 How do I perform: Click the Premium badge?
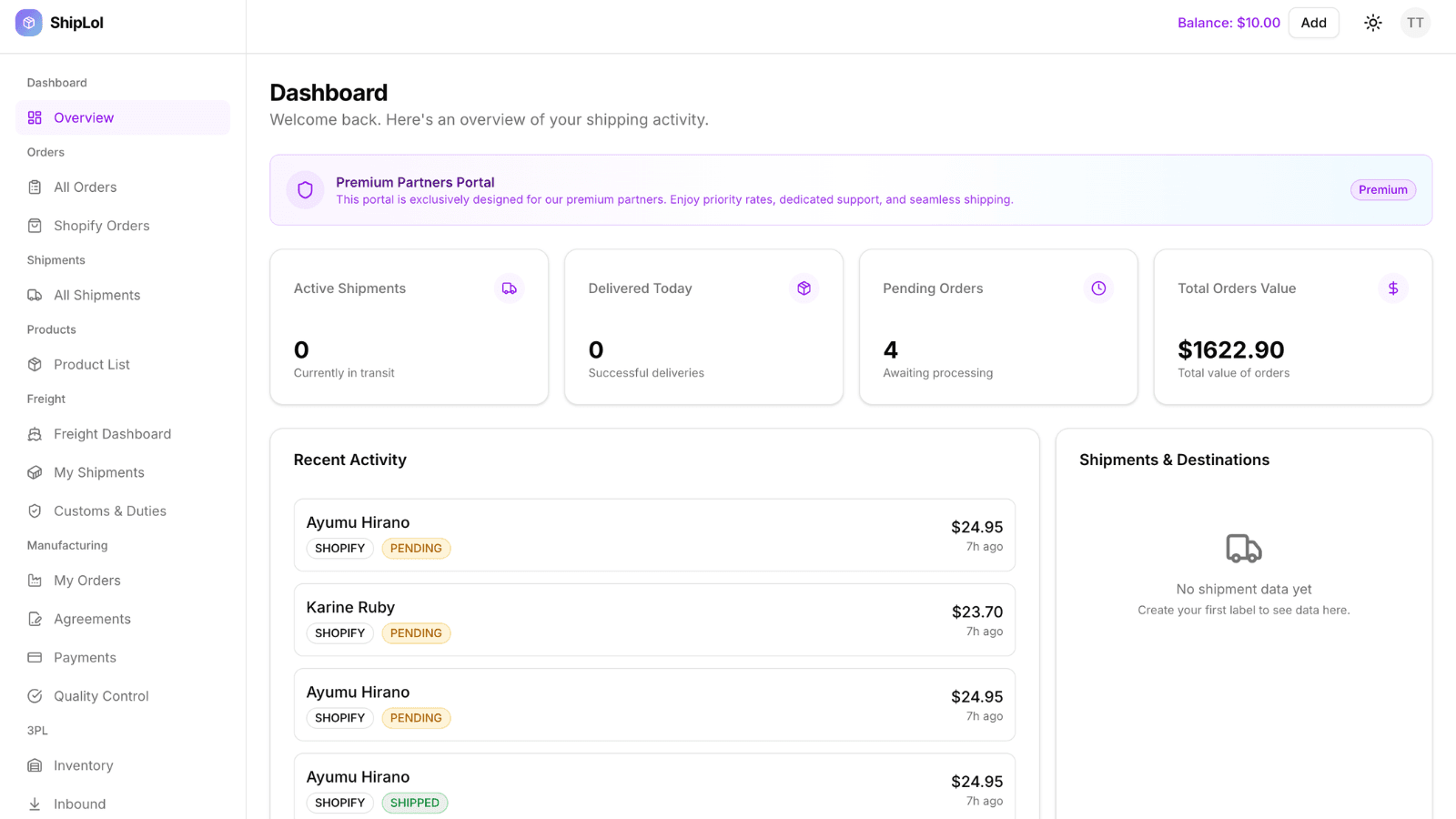1382,190
